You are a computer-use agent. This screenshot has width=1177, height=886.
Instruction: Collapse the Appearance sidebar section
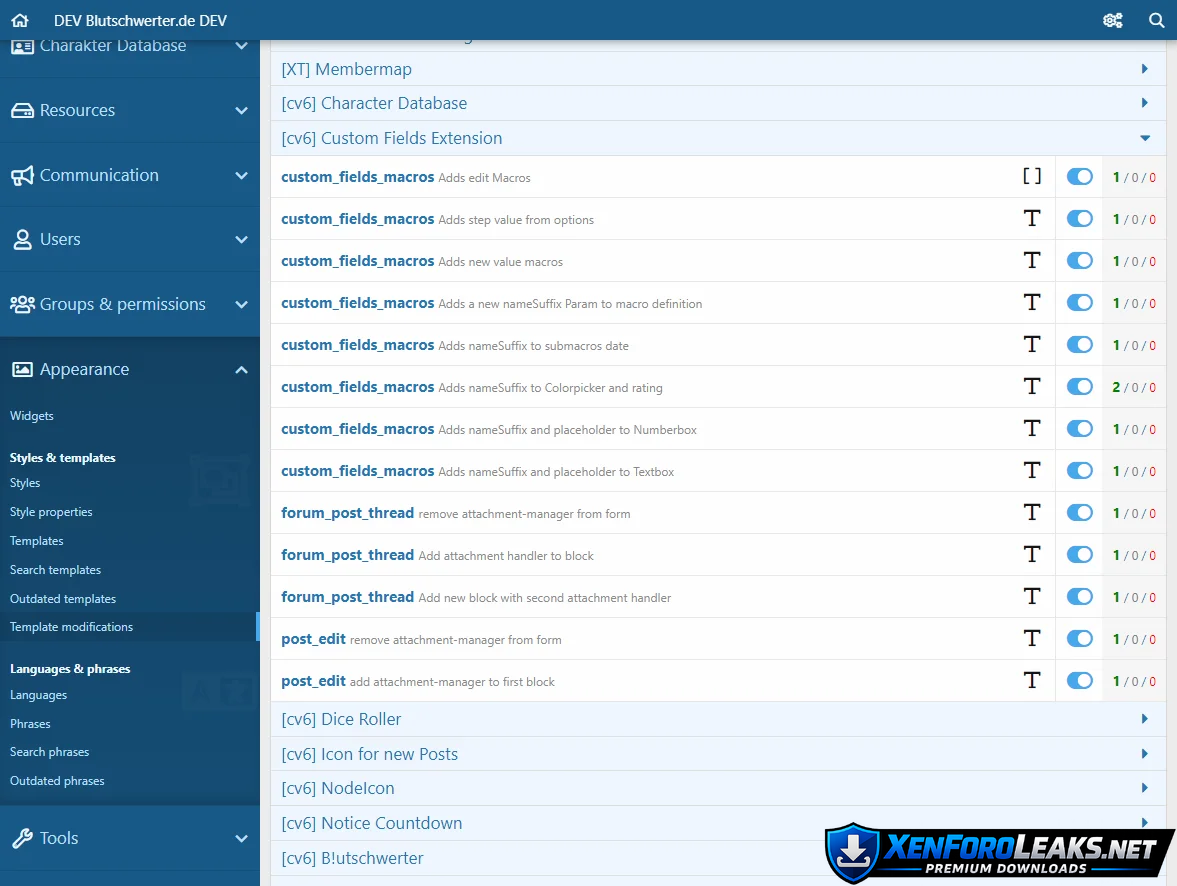[241, 370]
